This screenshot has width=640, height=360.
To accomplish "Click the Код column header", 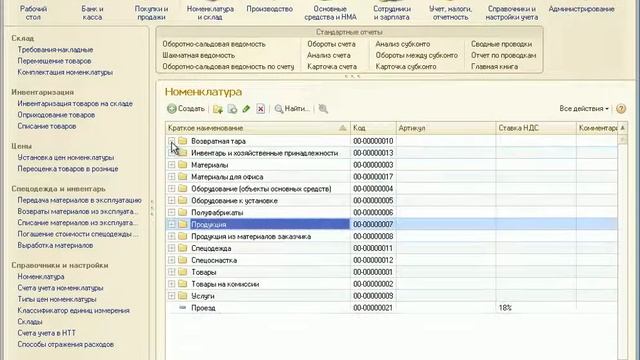I will coord(373,128).
